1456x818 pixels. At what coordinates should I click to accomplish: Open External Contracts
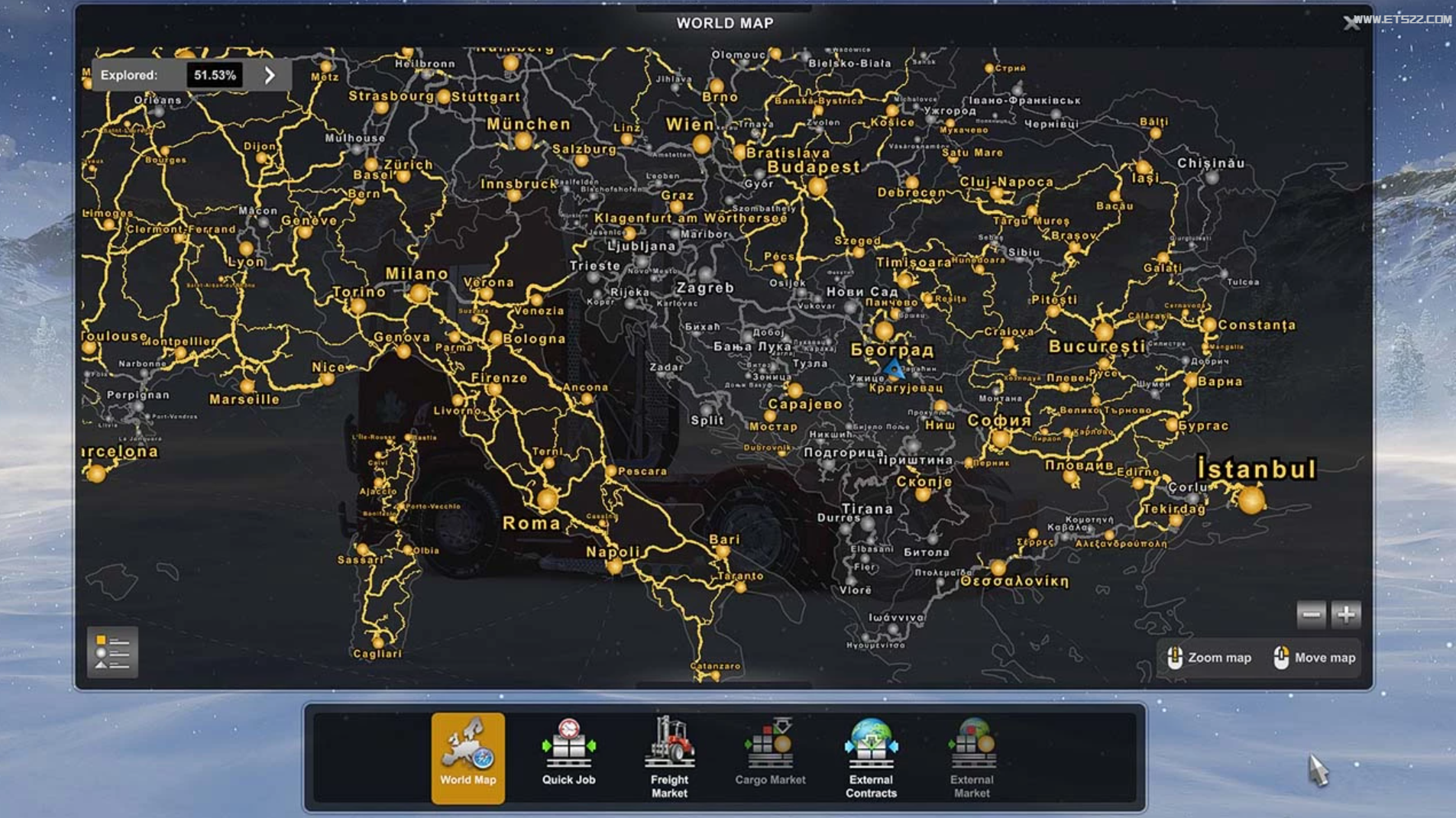(x=871, y=758)
